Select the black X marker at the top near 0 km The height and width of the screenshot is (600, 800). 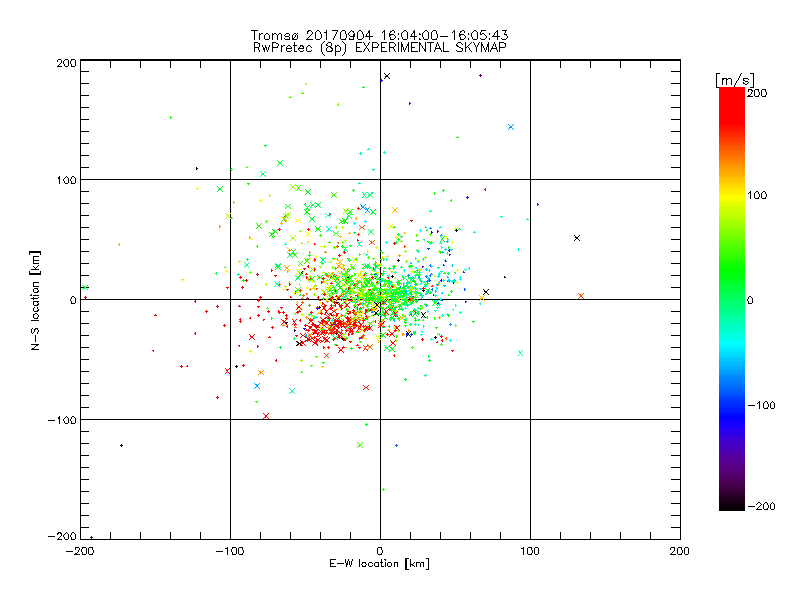(x=387, y=76)
